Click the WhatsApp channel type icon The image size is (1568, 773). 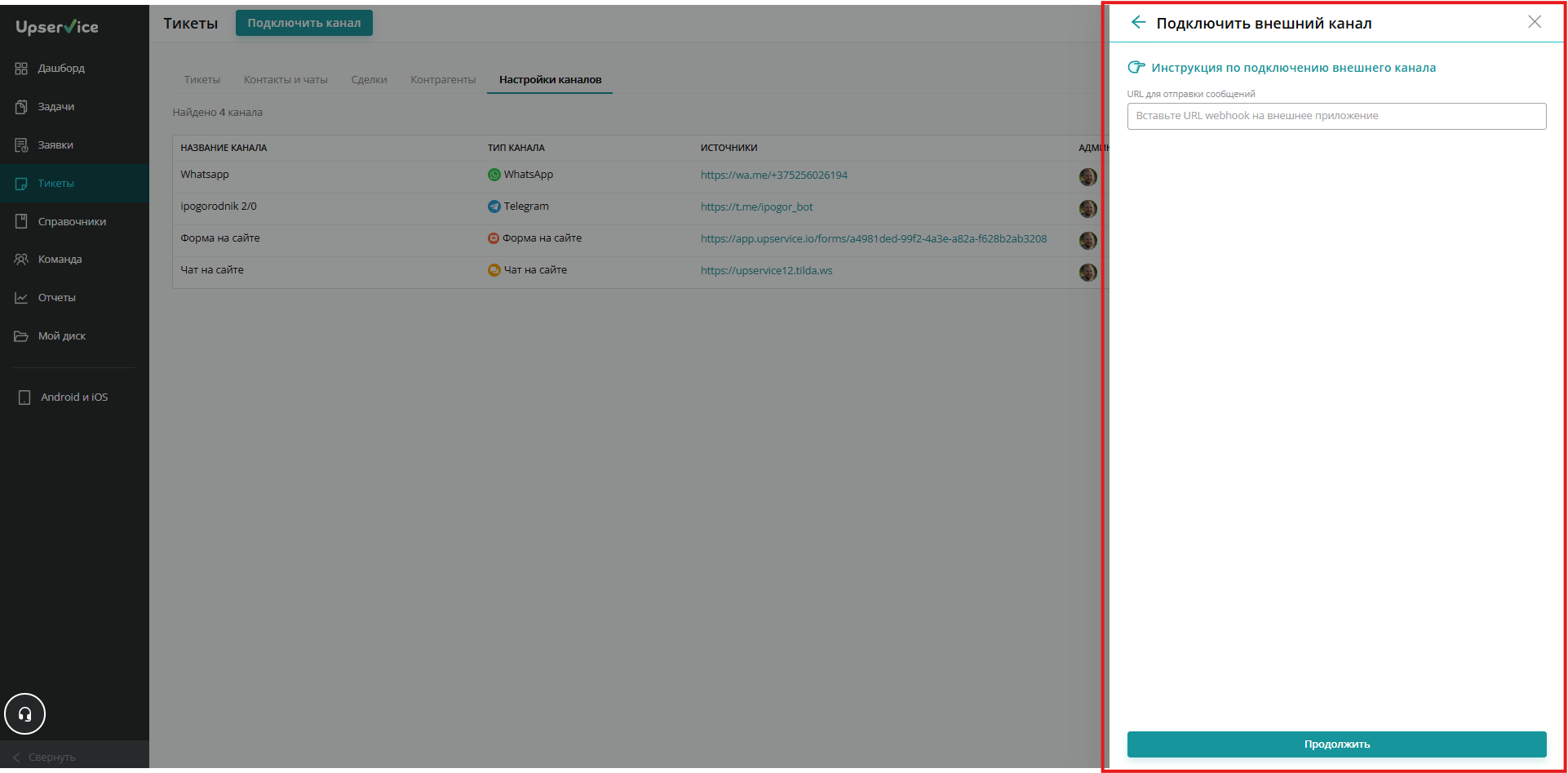point(494,175)
